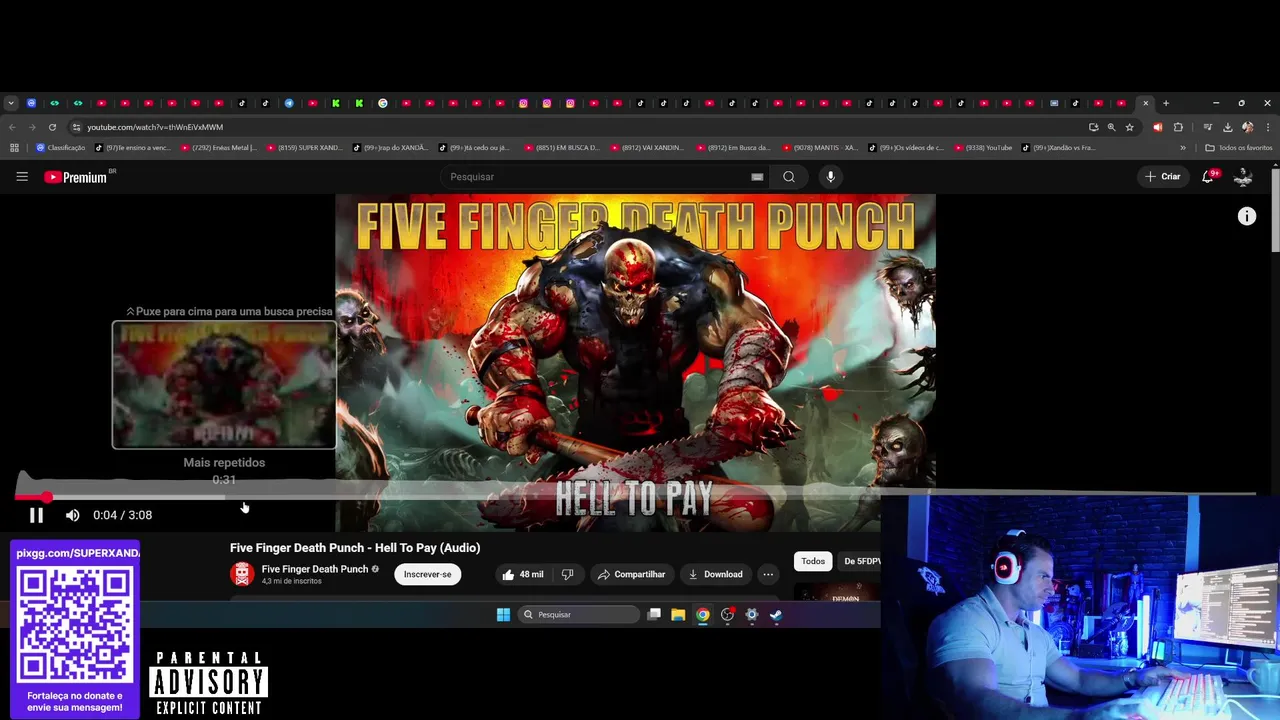Open site info icon beside the URL

[76, 127]
